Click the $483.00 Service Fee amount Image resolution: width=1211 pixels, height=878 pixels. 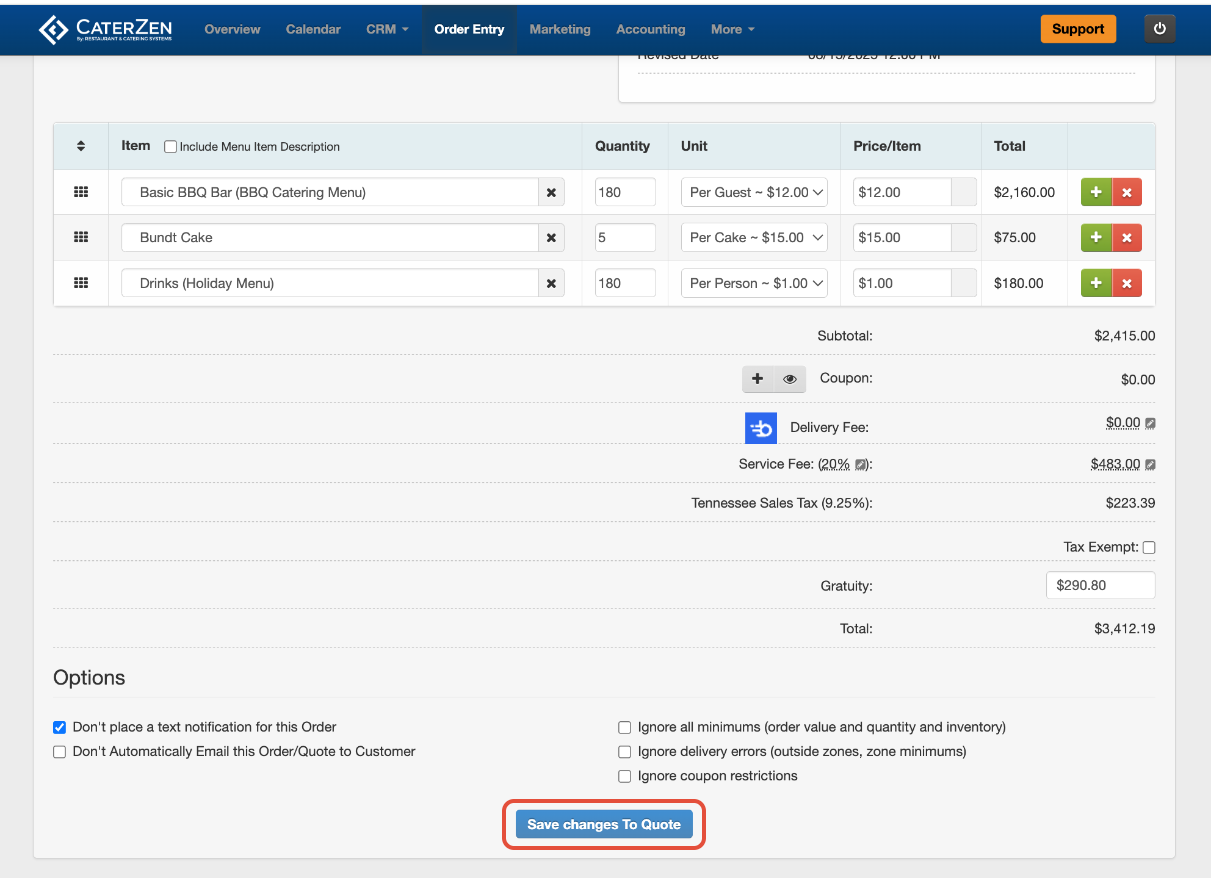pyautogui.click(x=1116, y=464)
